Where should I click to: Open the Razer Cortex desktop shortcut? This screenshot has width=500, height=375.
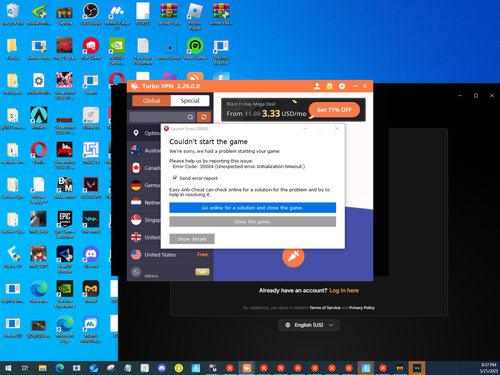tap(195, 48)
